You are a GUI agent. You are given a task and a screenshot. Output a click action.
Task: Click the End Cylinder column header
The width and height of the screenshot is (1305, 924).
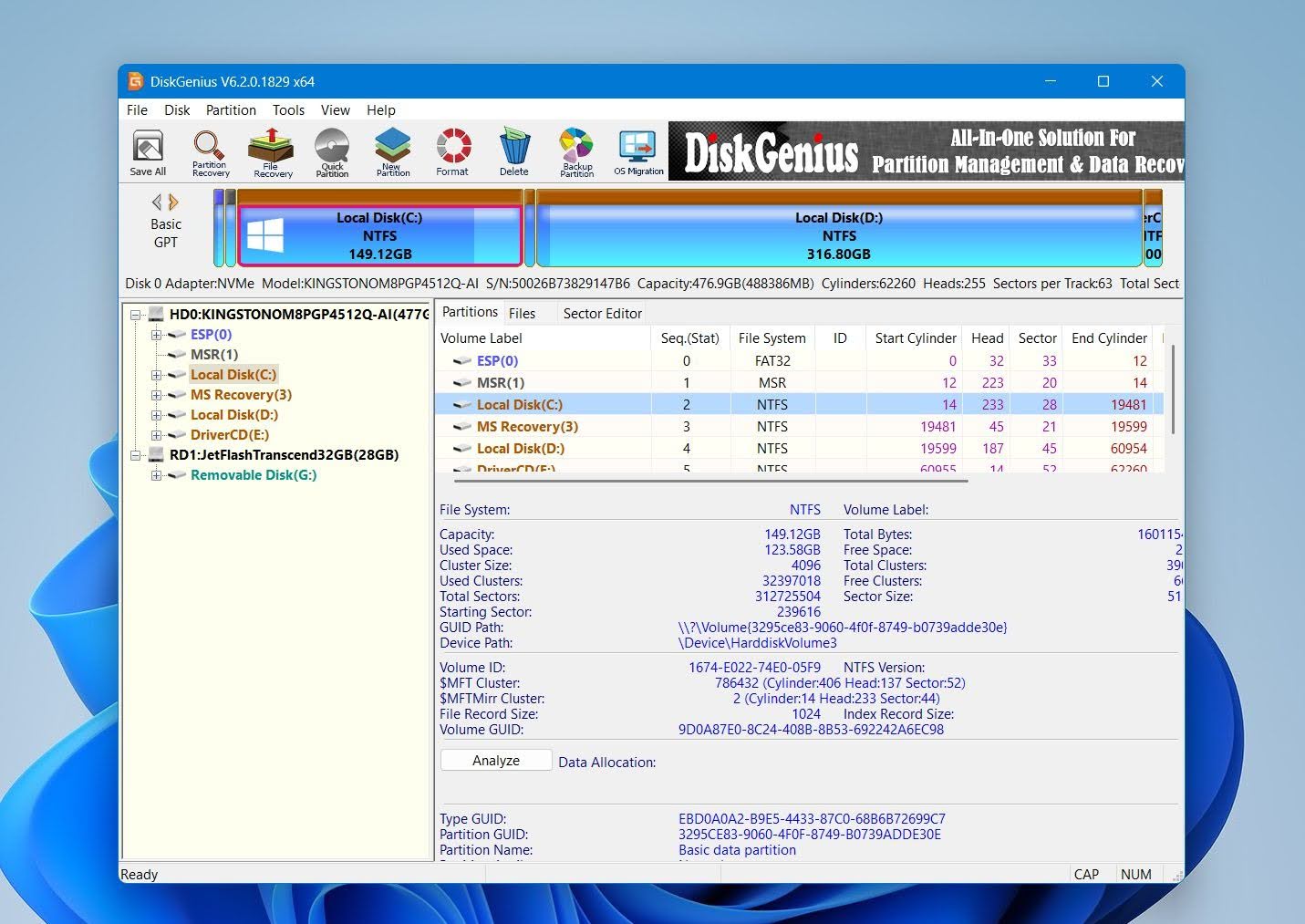point(1109,338)
